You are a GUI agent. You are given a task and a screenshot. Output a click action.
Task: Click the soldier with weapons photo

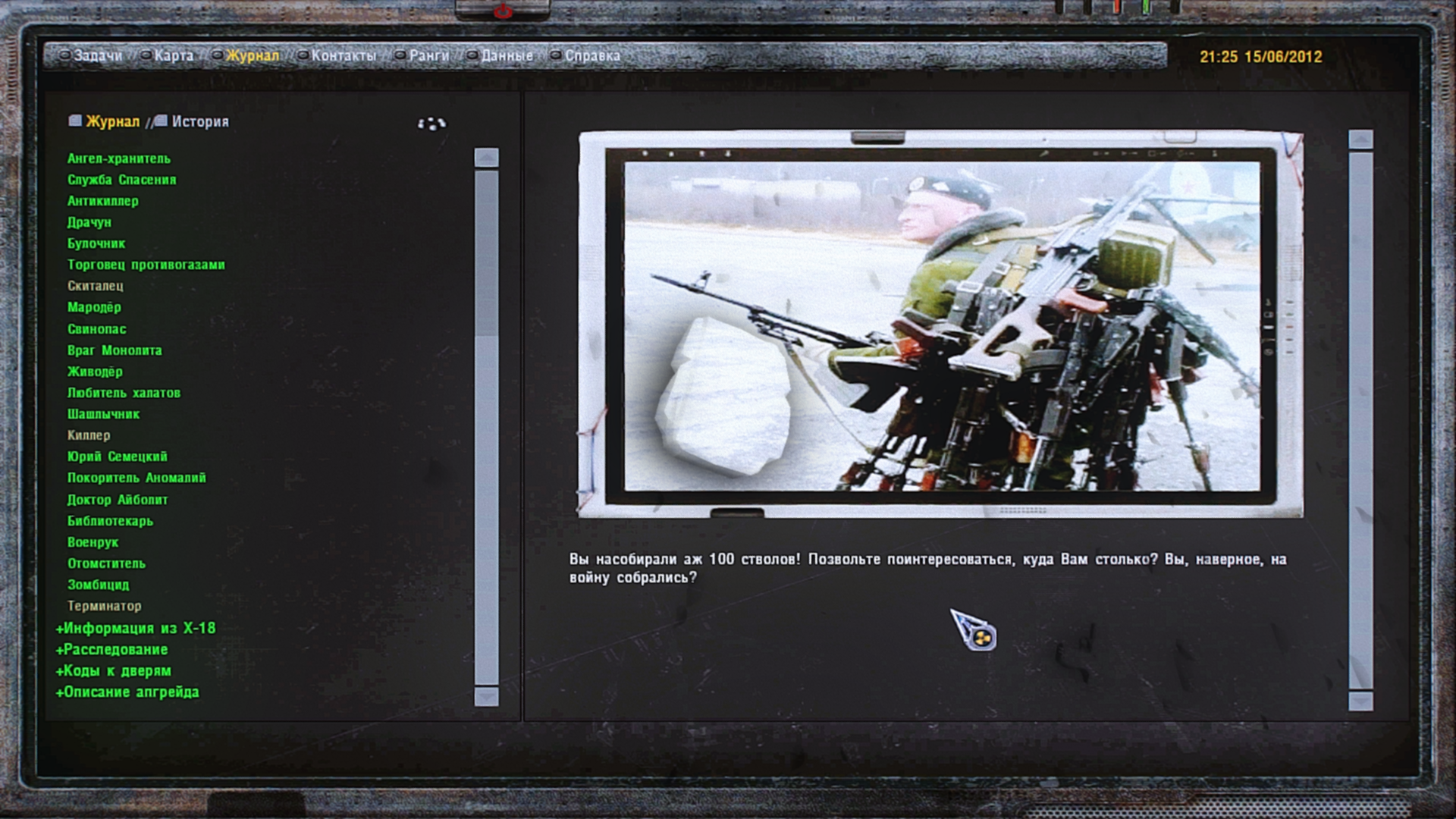(941, 326)
